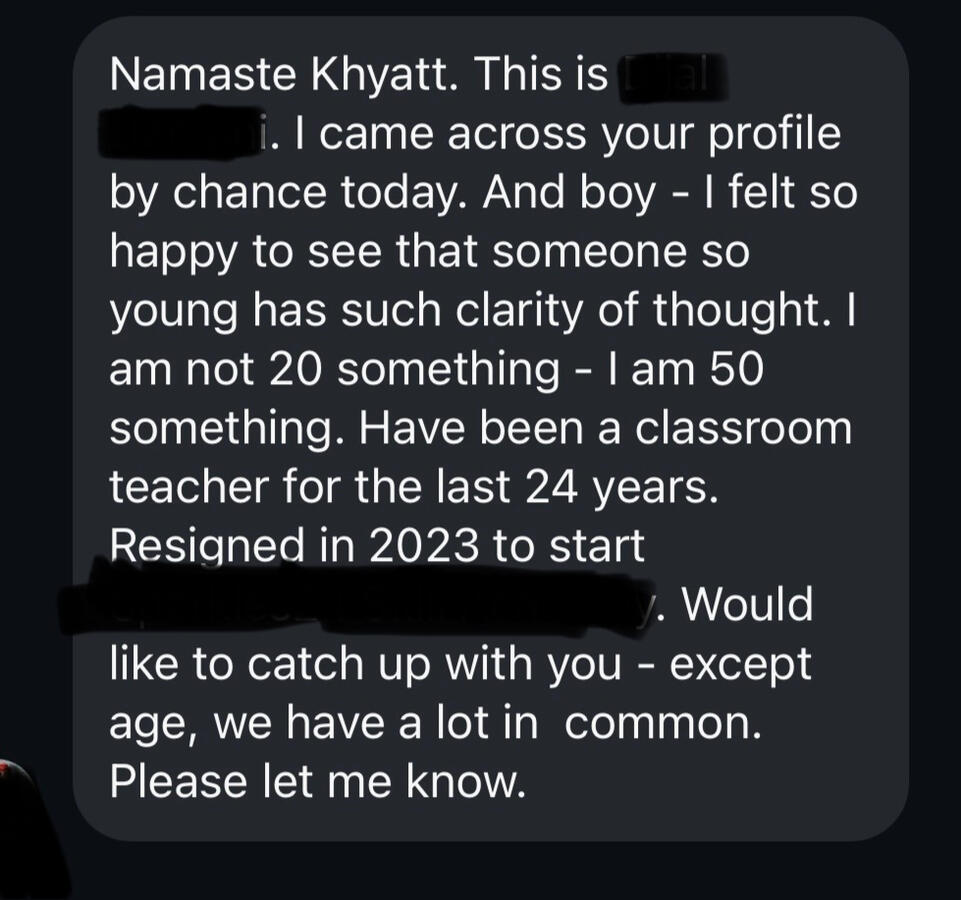This screenshot has width=961, height=900.
Task: Click the blacked-out name after 'This is'
Action: point(670,77)
